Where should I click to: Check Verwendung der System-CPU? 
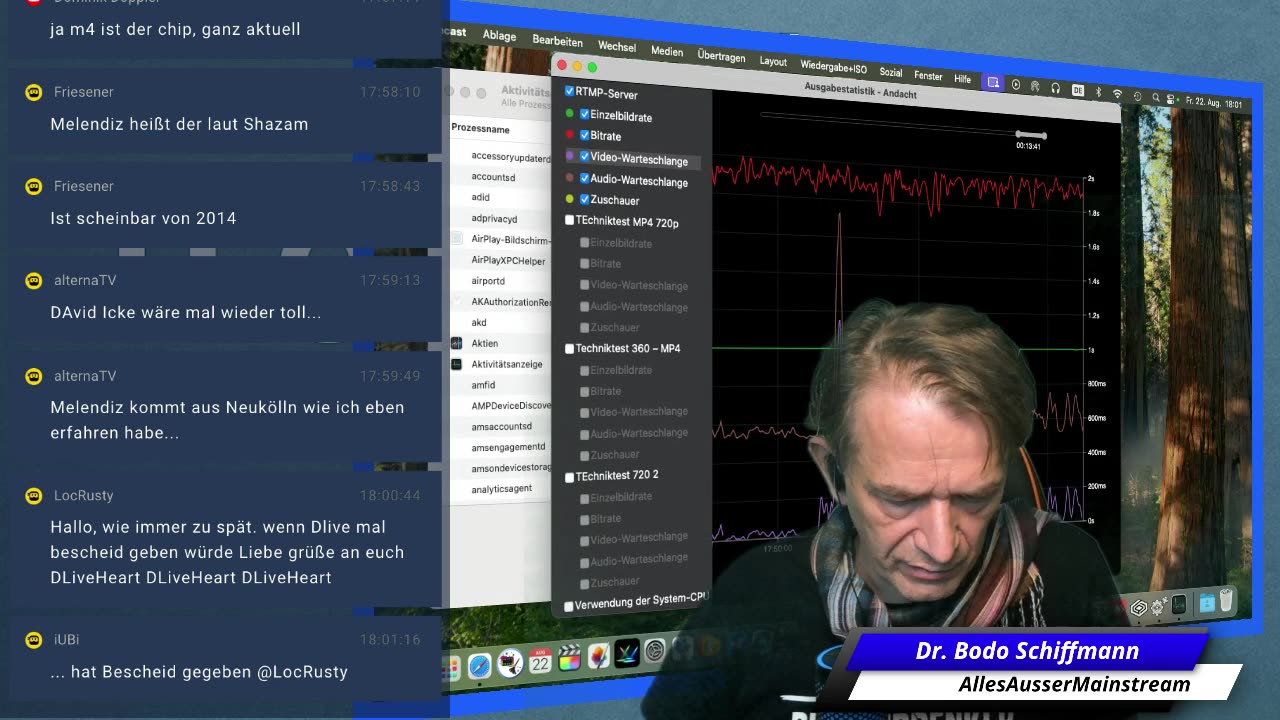(569, 606)
